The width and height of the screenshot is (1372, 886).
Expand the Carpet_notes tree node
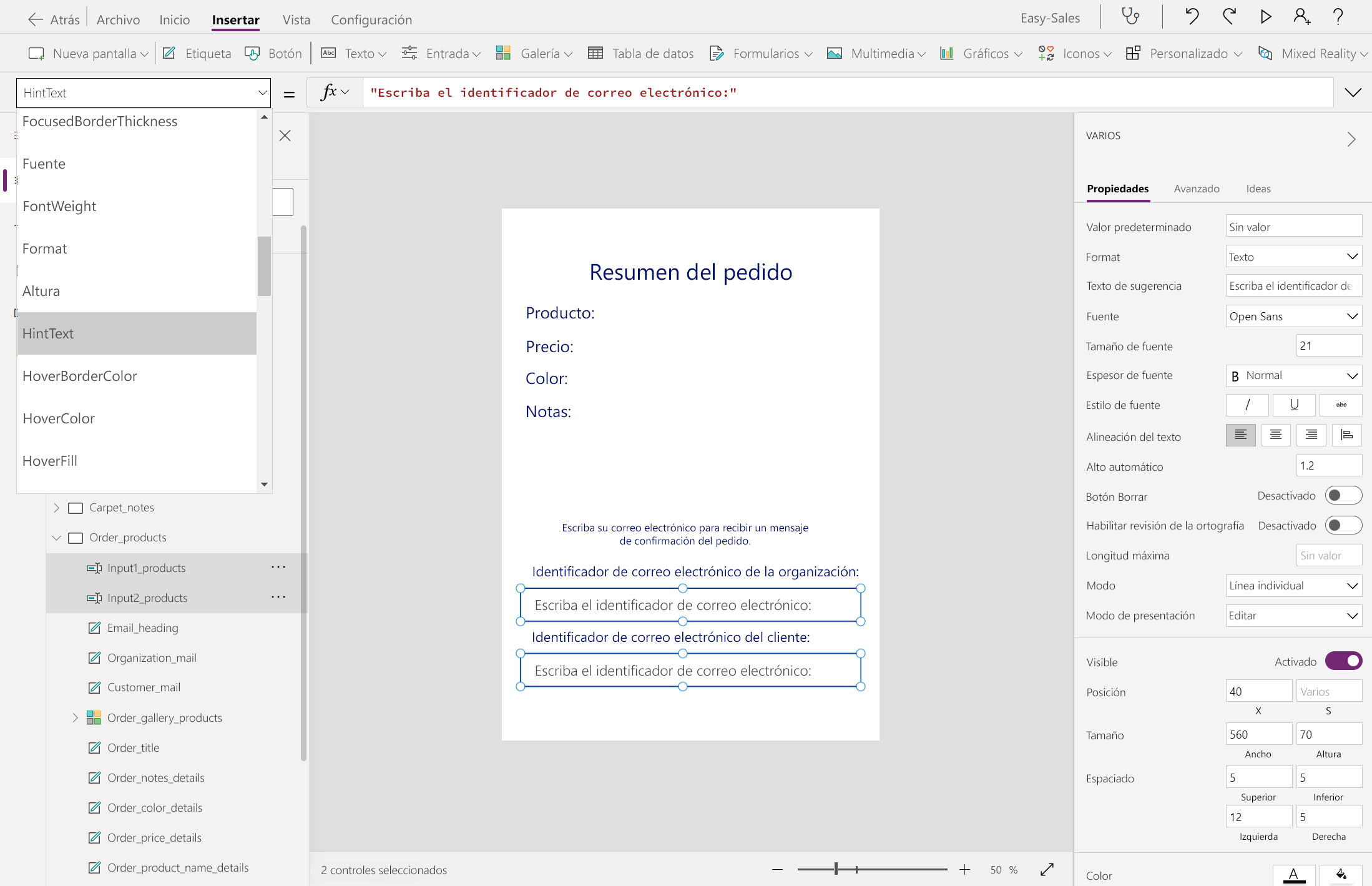(56, 508)
